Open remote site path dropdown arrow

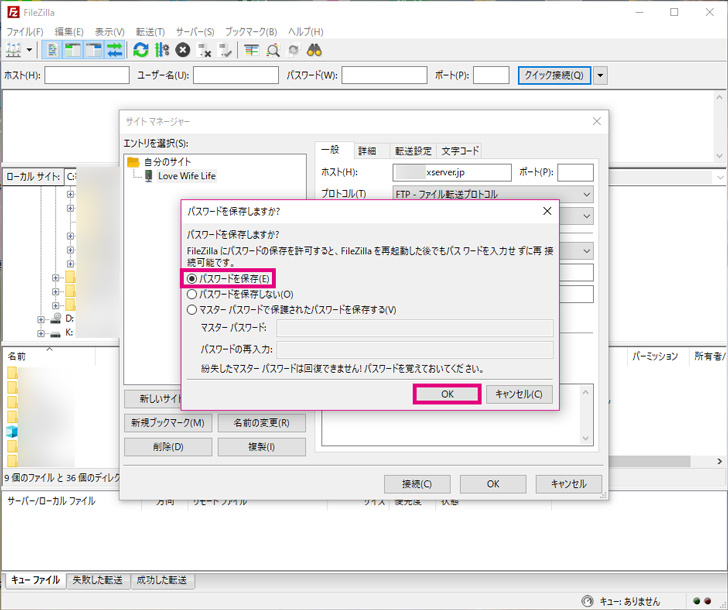(x=720, y=177)
